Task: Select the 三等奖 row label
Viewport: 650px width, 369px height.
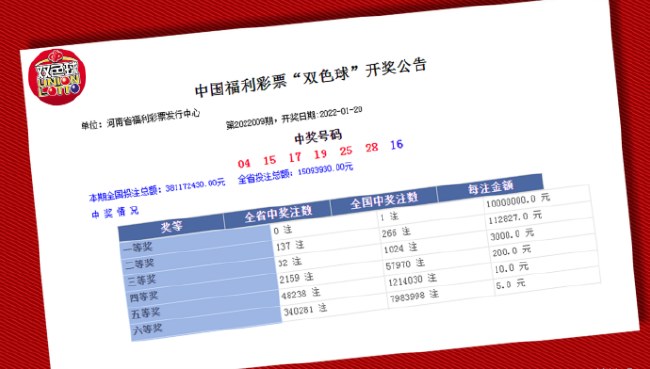Action: (x=142, y=280)
